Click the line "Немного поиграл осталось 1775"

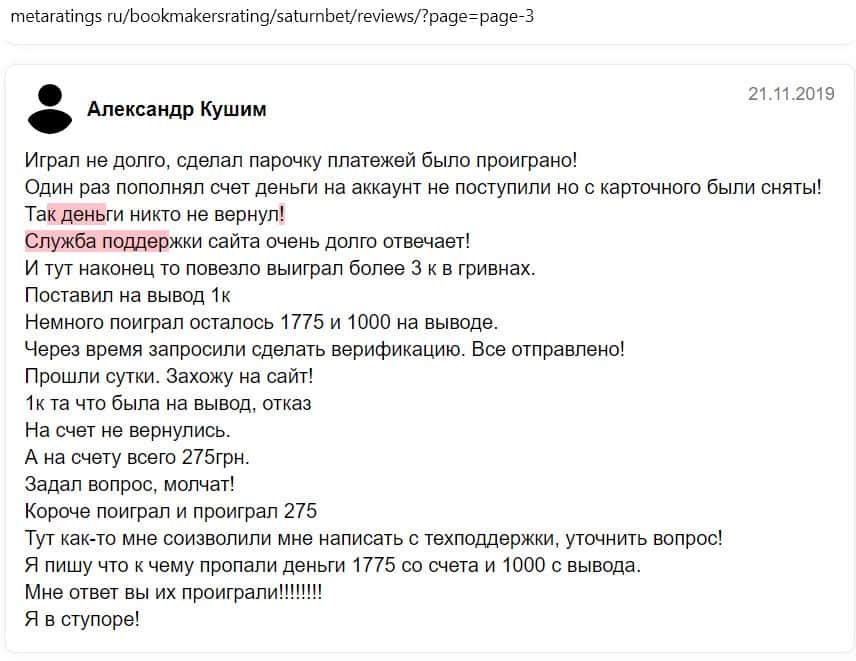click(x=260, y=322)
